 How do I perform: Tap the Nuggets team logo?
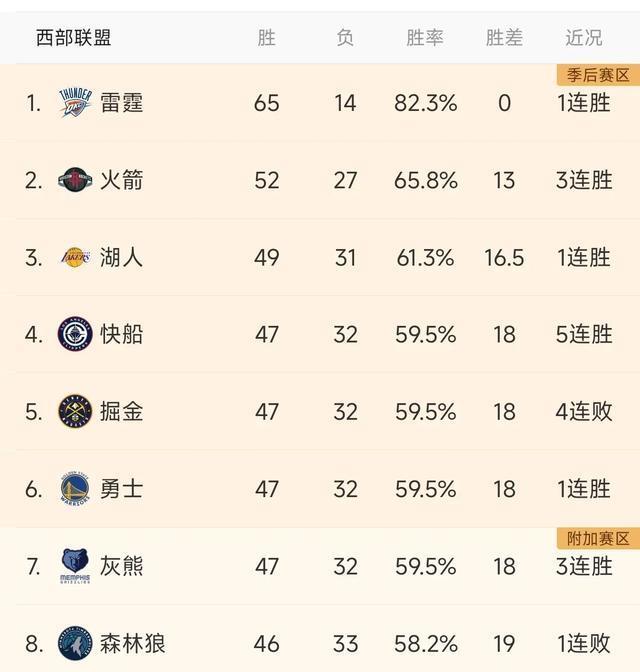(75, 411)
